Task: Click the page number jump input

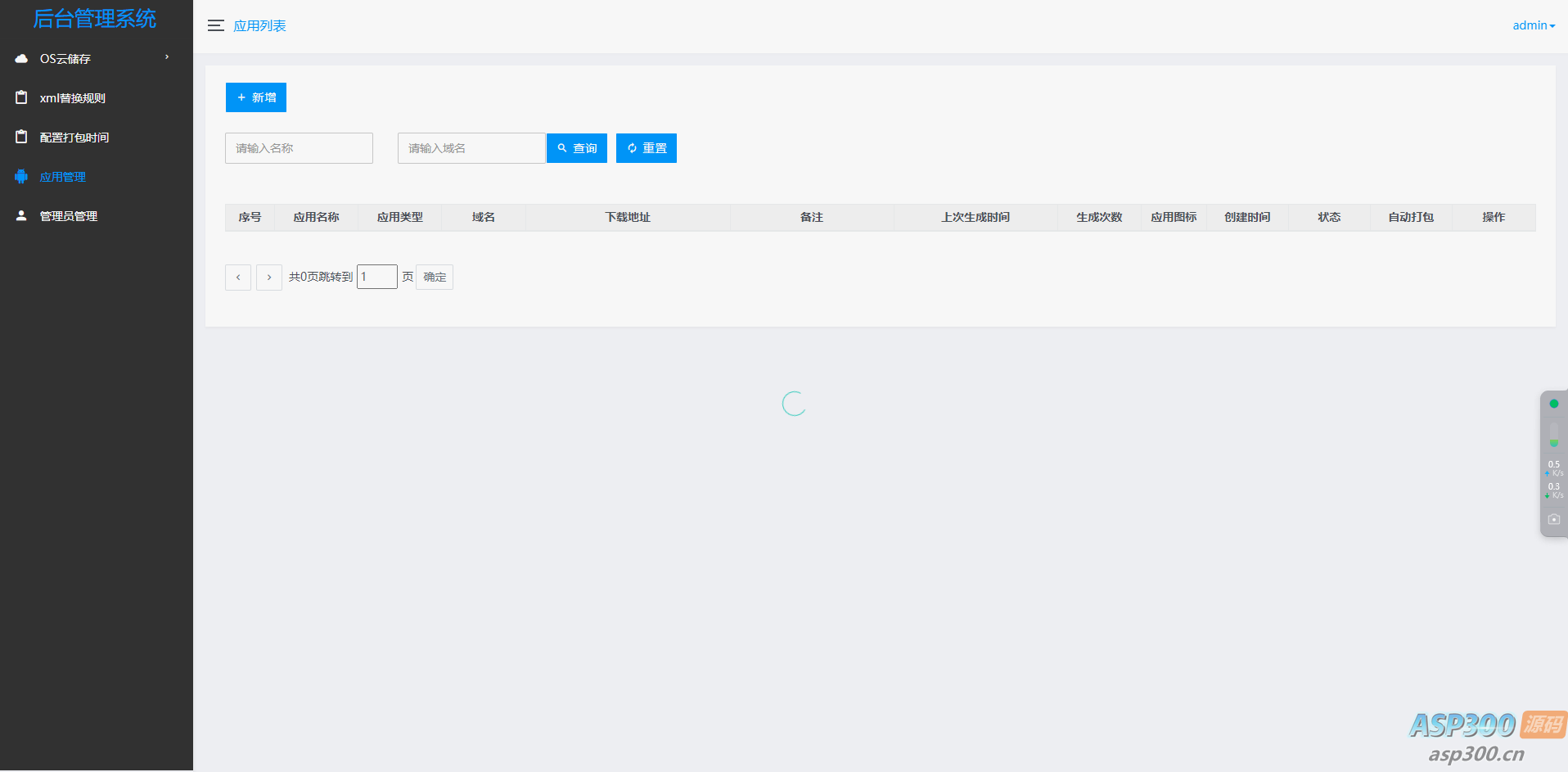Action: coord(377,277)
